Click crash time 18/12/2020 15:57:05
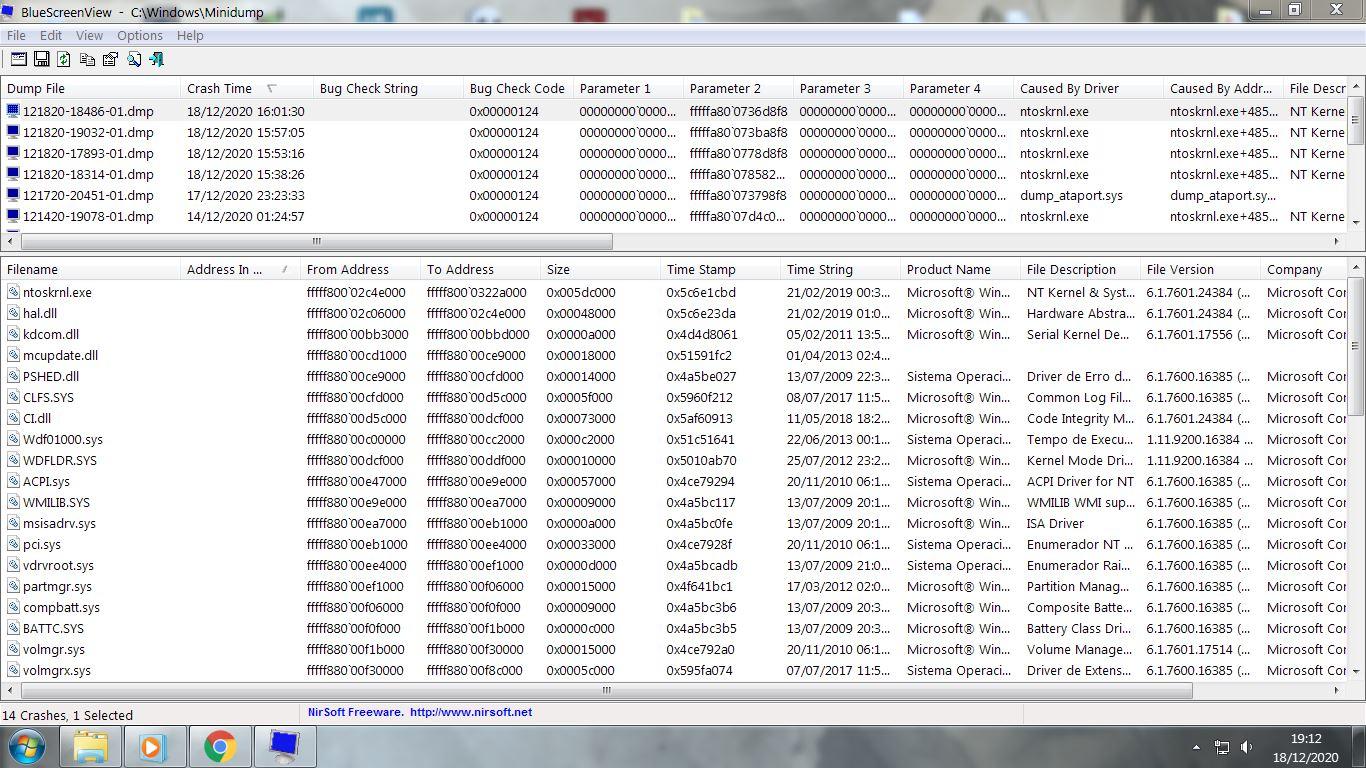The image size is (1366, 768). (x=245, y=132)
